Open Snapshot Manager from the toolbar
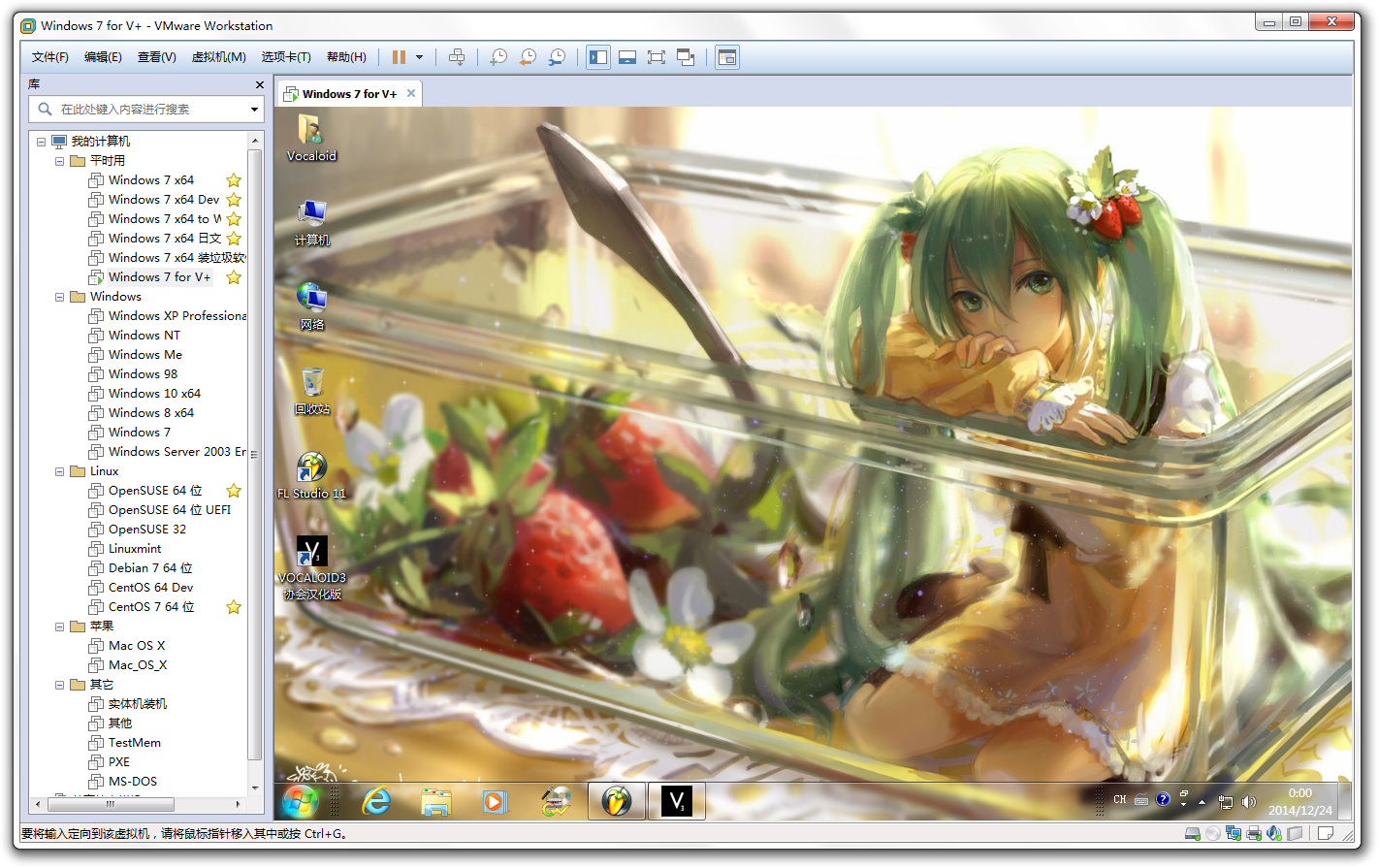Screen dimensions: 1379x868 coord(557,57)
